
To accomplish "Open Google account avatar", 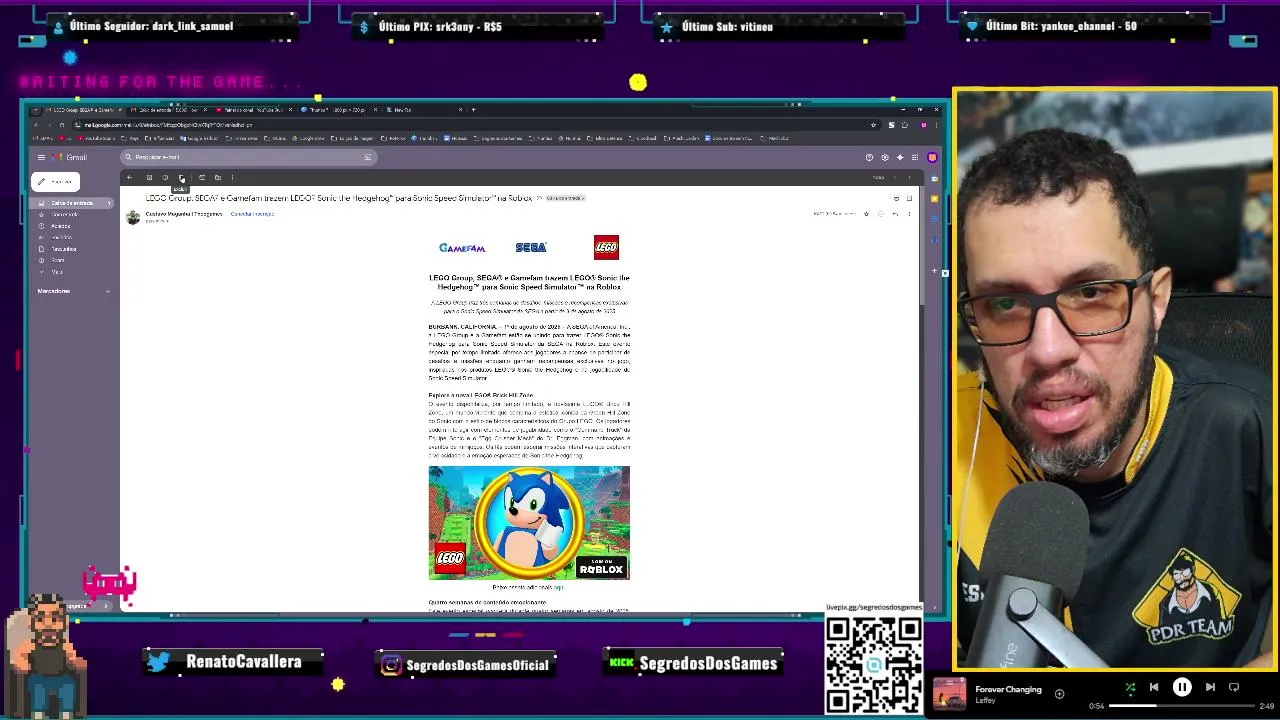I will pyautogui.click(x=932, y=157).
